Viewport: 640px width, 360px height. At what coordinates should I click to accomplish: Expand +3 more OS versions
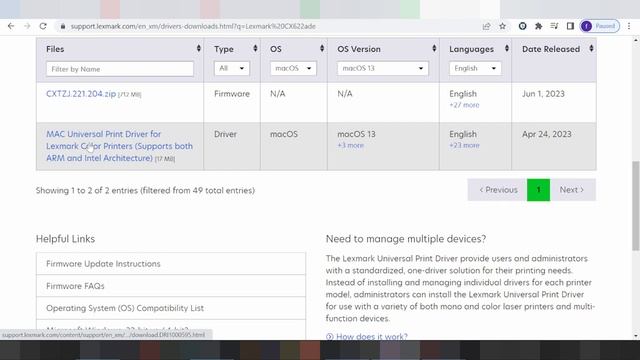pyautogui.click(x=350, y=145)
